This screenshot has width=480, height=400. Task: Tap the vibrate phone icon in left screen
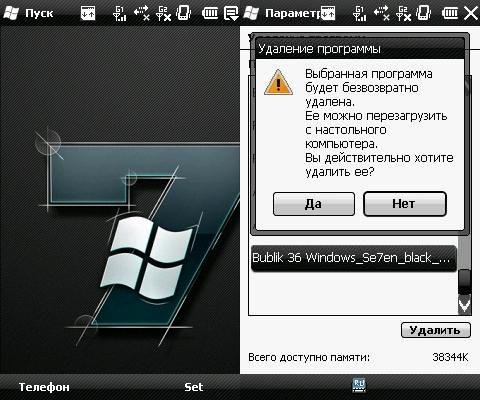point(184,13)
